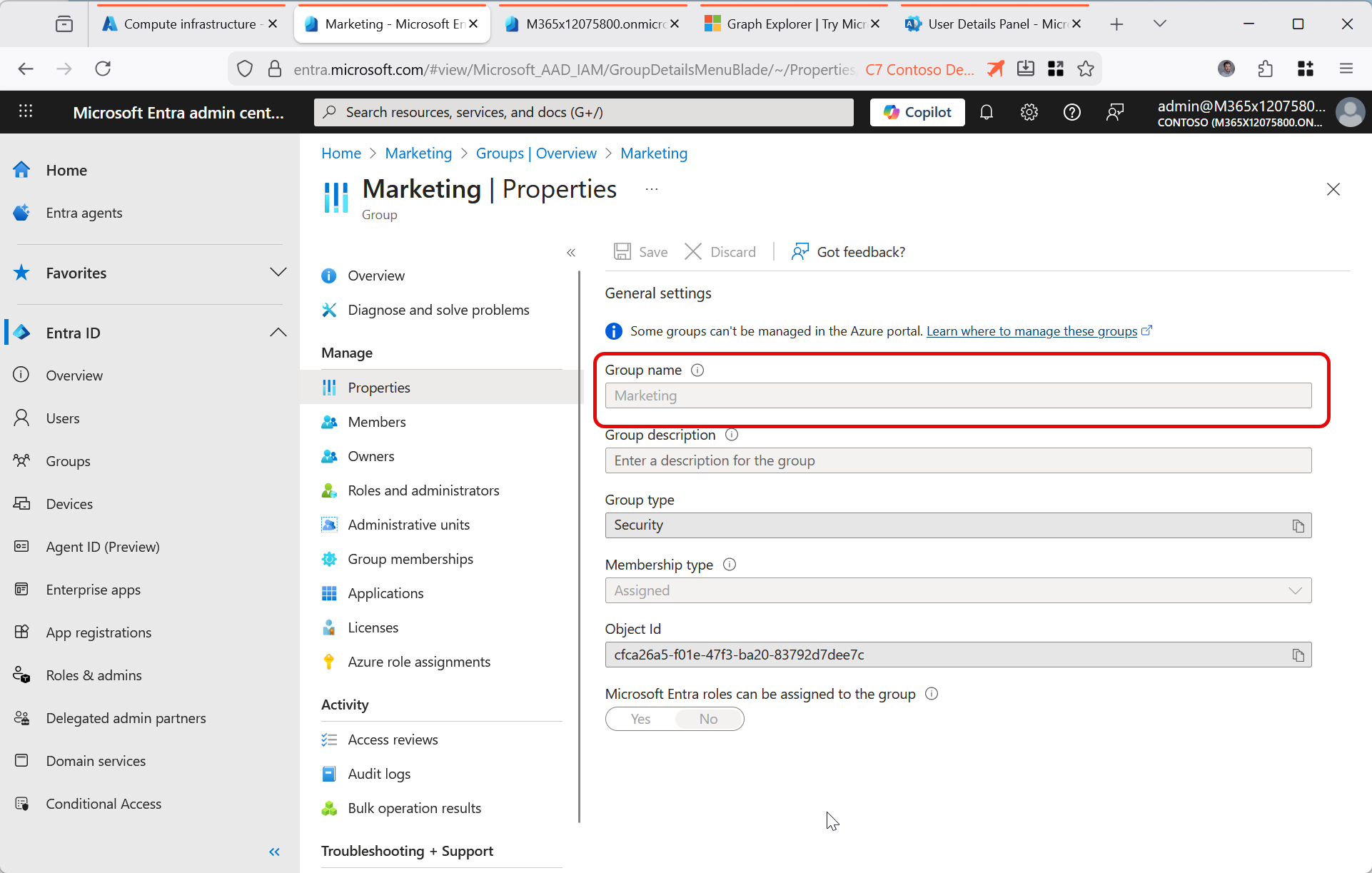Collapse the Entra ID section
Viewport: 1372px width, 873px height.
pos(278,333)
